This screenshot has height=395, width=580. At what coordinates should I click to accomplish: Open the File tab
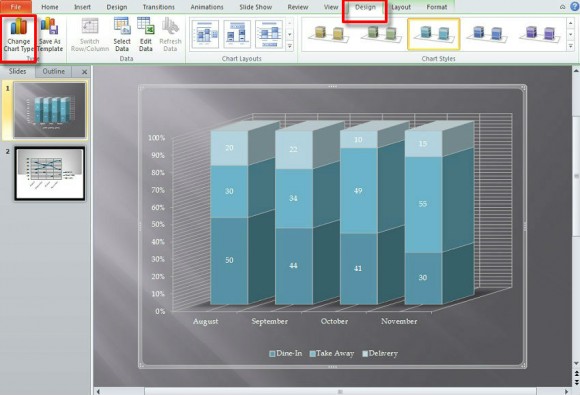coord(16,7)
